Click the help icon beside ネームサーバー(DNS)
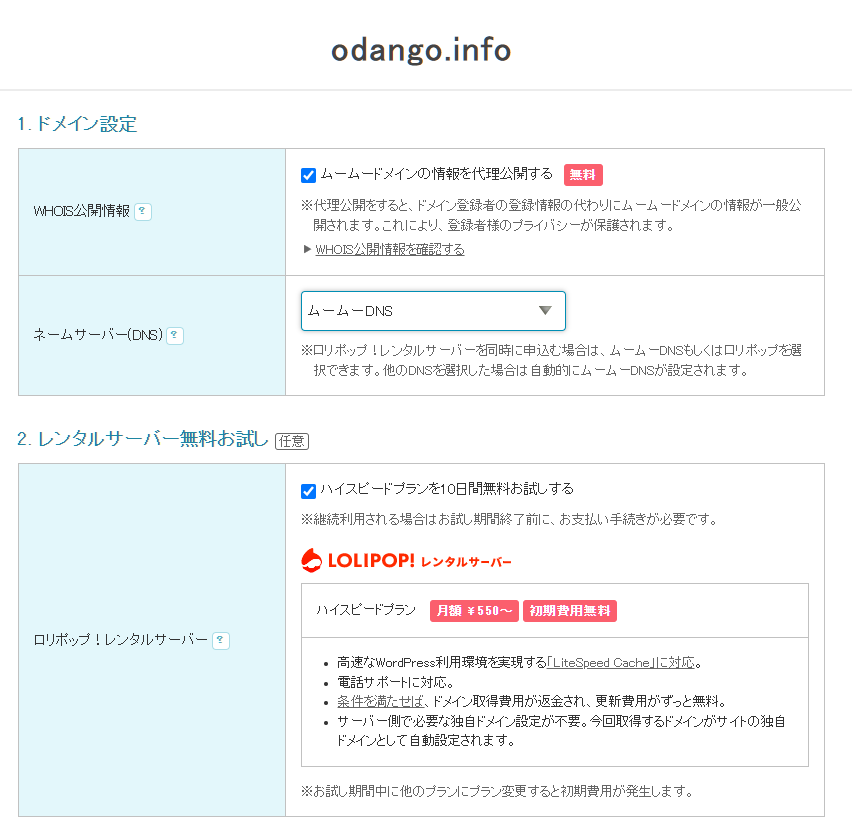This screenshot has height=825, width=852. point(174,335)
